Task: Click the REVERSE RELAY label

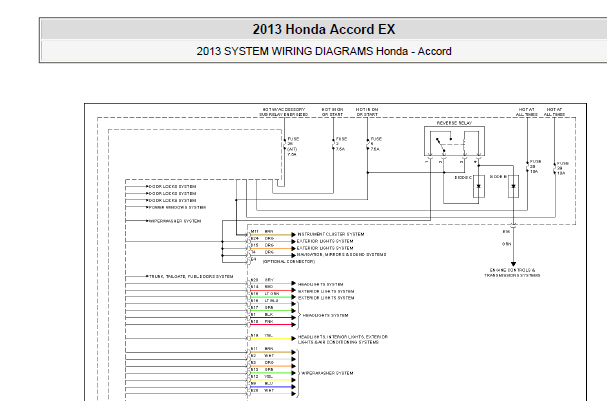Action: (454, 123)
